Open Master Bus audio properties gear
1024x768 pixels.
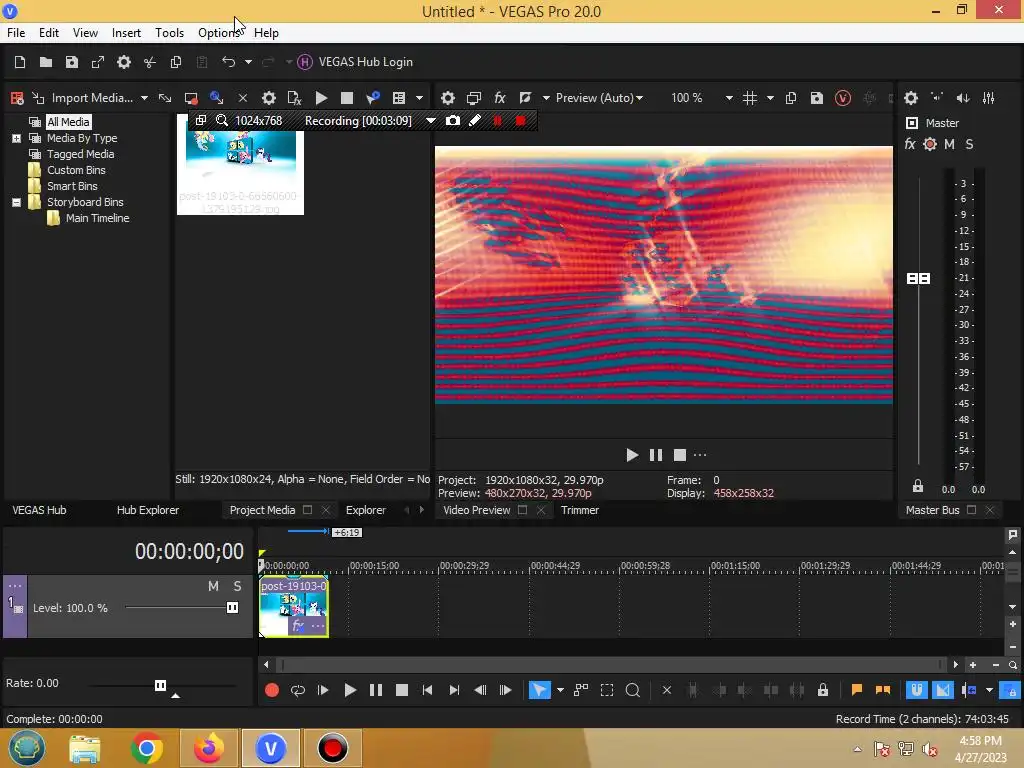click(x=911, y=98)
